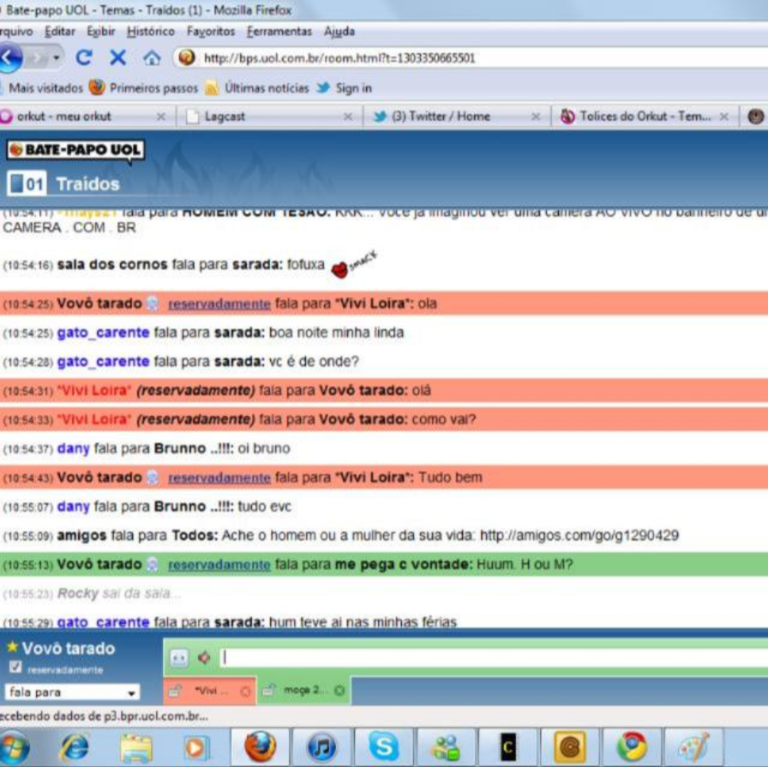The image size is (768, 767).
Task: Open Windows Media Player from taskbar
Action: [x=196, y=748]
